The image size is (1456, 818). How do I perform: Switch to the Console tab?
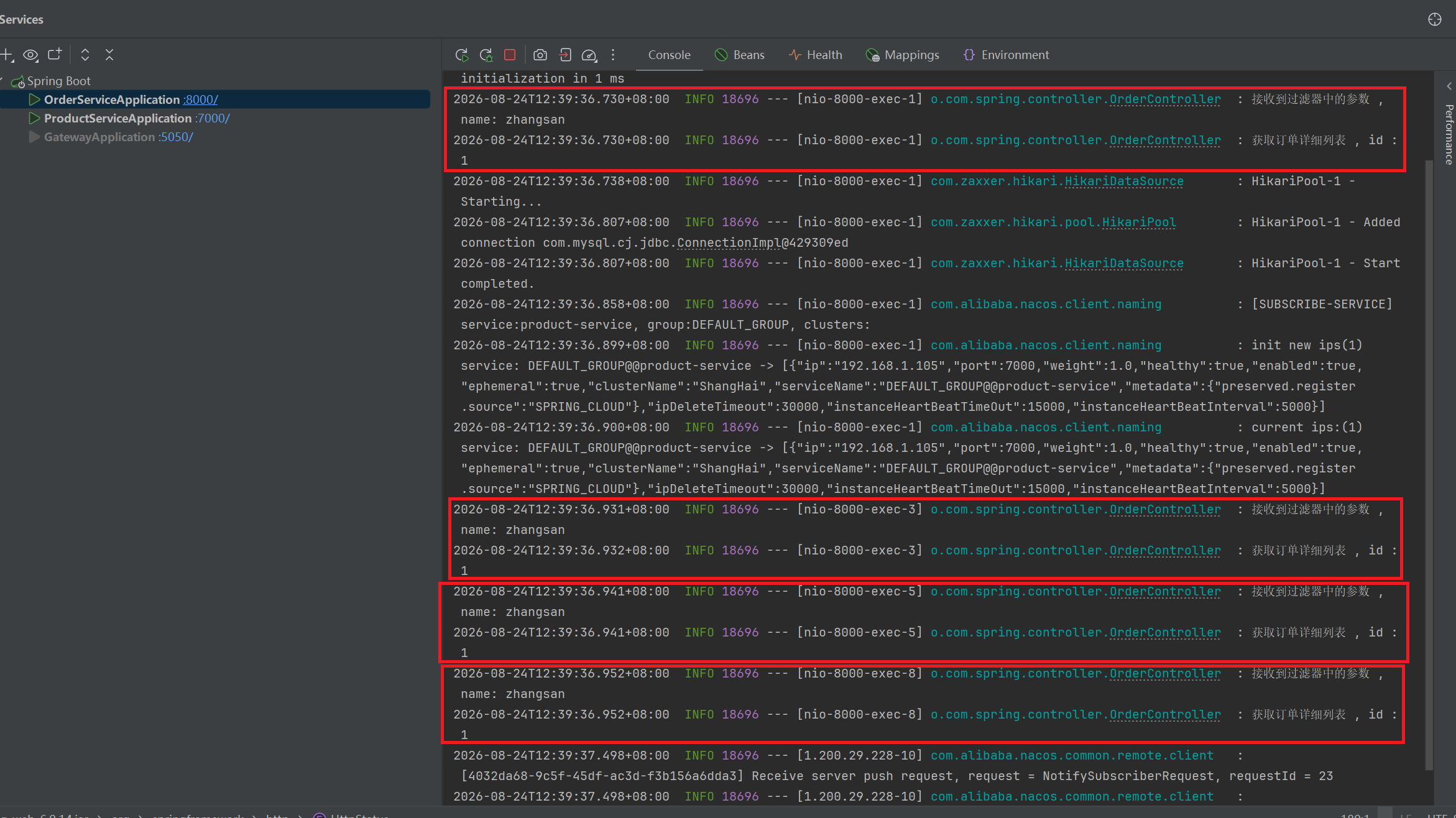coord(669,55)
